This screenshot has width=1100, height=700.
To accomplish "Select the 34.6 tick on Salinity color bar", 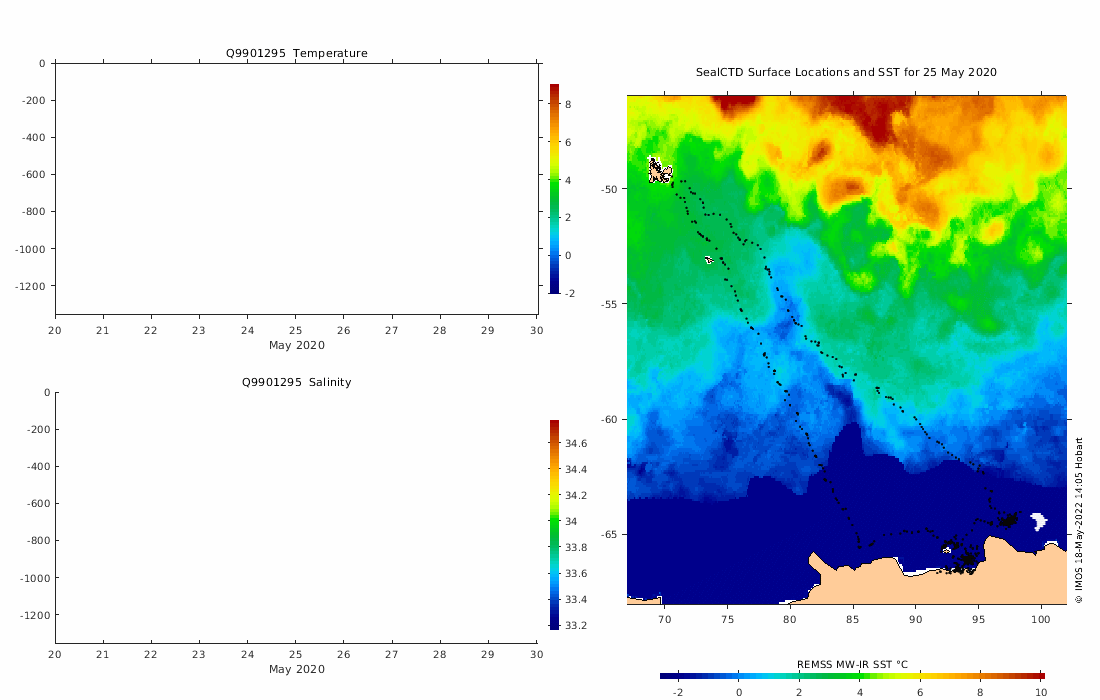I will click(x=576, y=443).
